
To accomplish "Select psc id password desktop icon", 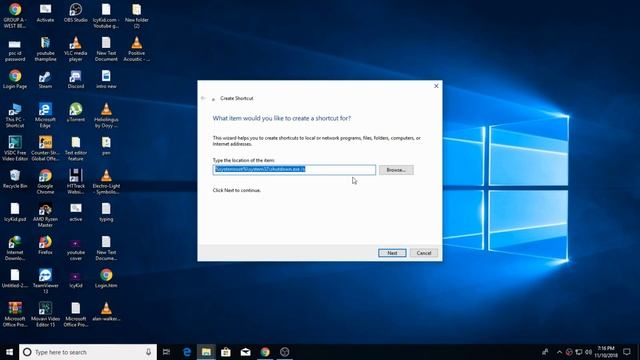I will pyautogui.click(x=15, y=49).
